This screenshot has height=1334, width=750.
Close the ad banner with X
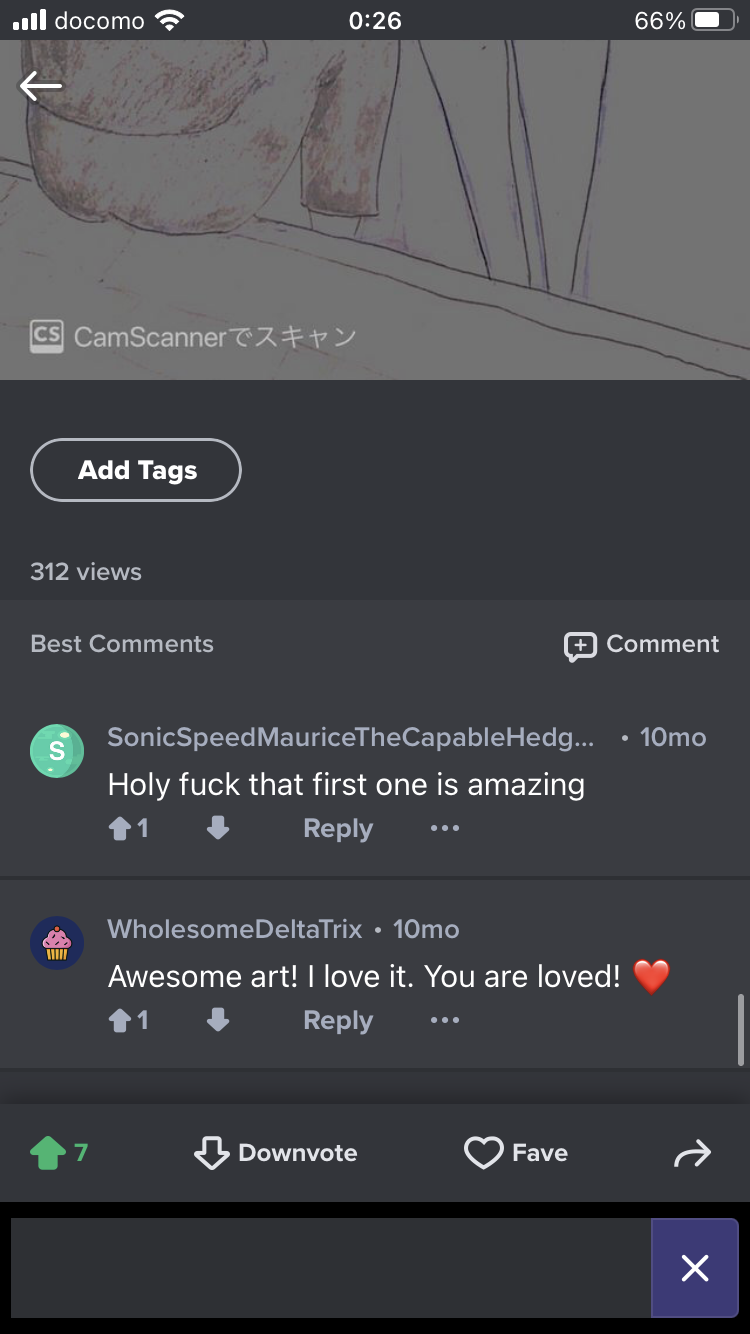[694, 1268]
